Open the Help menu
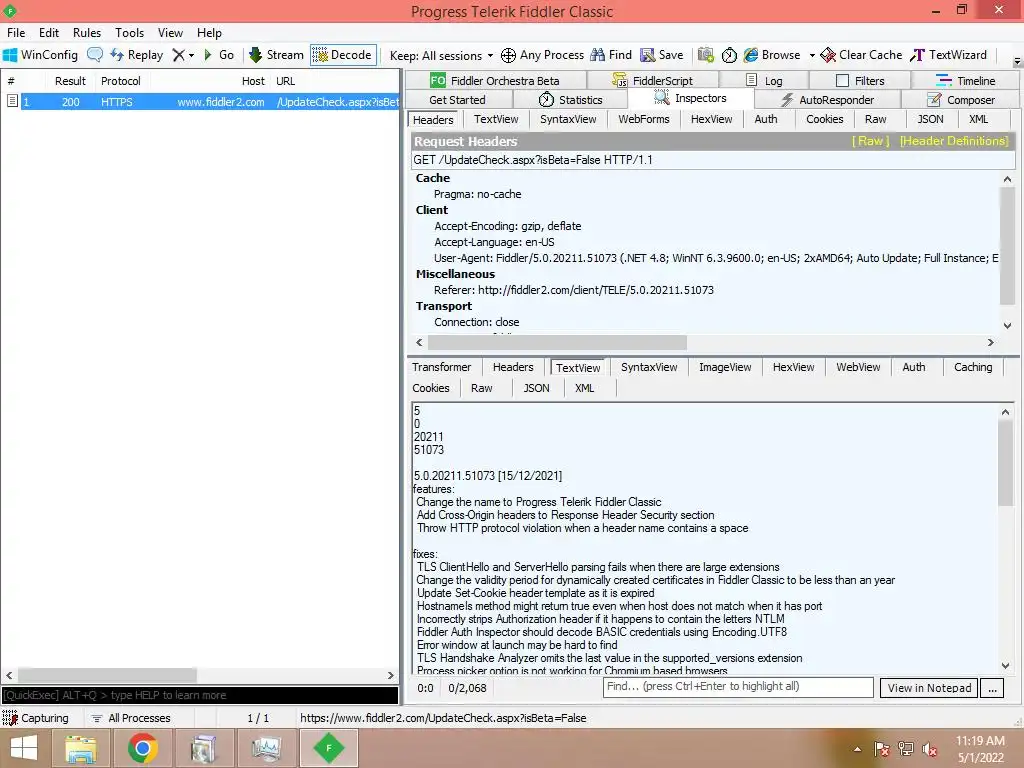Viewport: 1024px width, 768px height. click(x=209, y=33)
